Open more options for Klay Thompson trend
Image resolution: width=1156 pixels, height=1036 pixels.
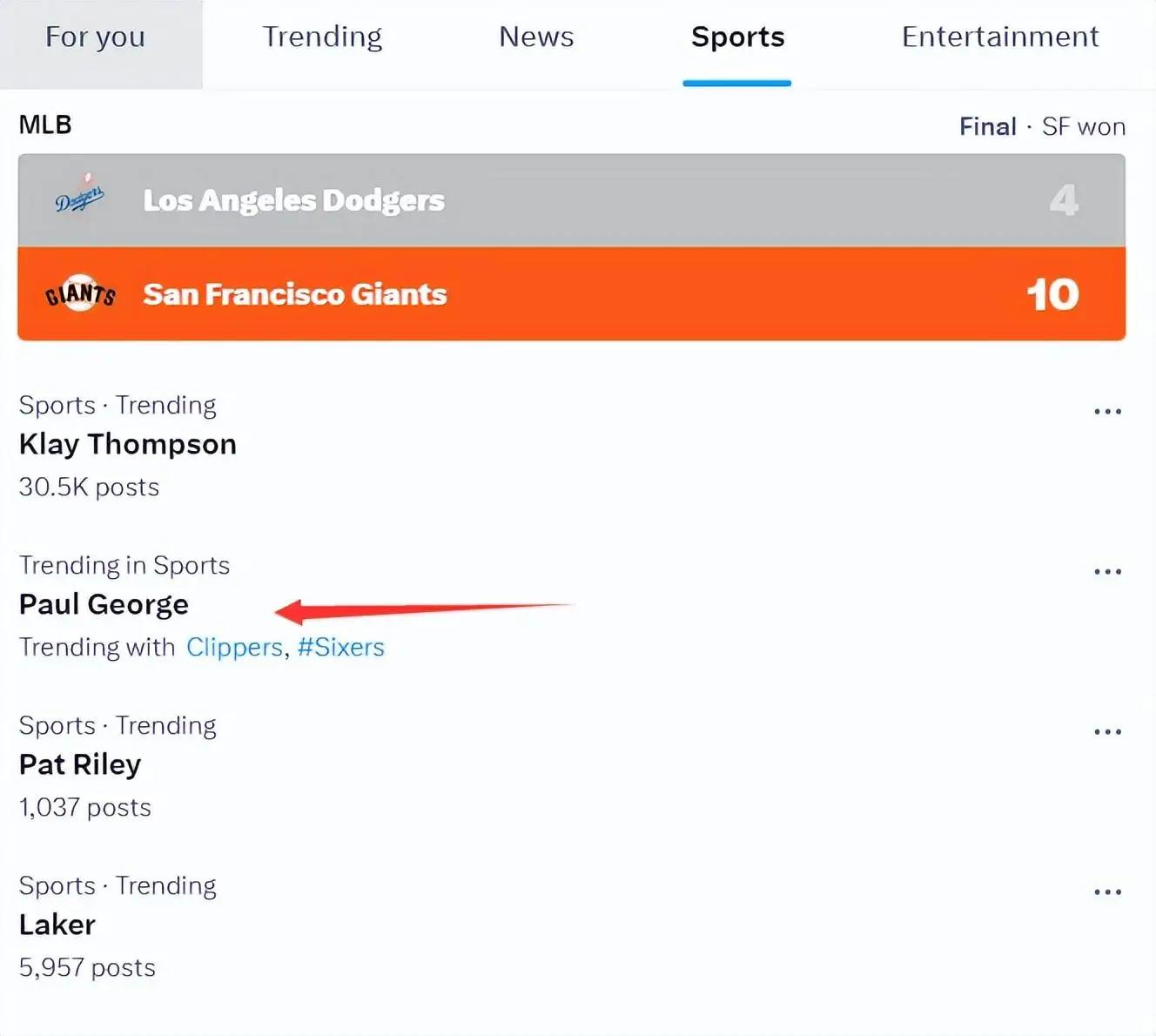click(1107, 411)
